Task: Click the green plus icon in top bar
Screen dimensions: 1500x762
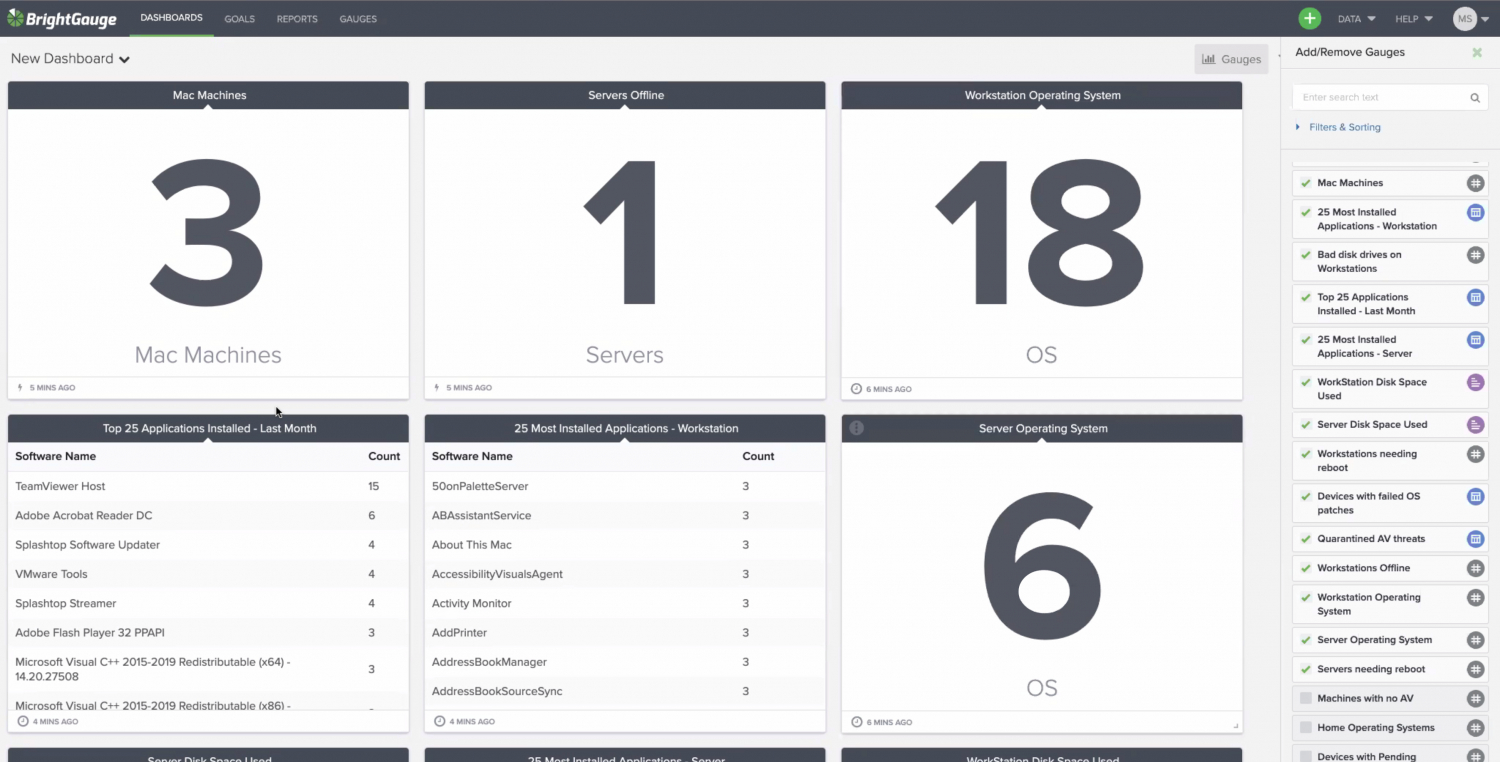Action: (1310, 18)
